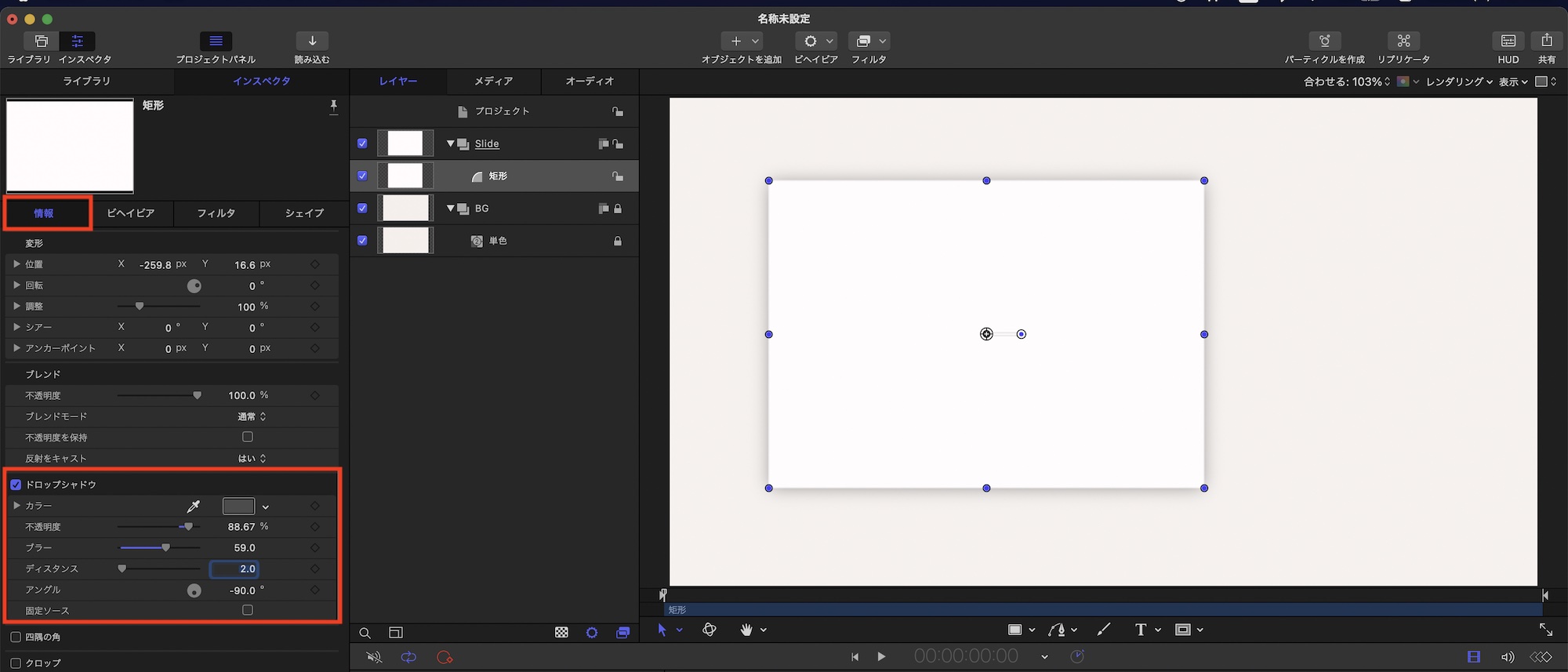Click the パーティクルを作成 icon
This screenshot has height=672, width=1568.
[x=1324, y=41]
